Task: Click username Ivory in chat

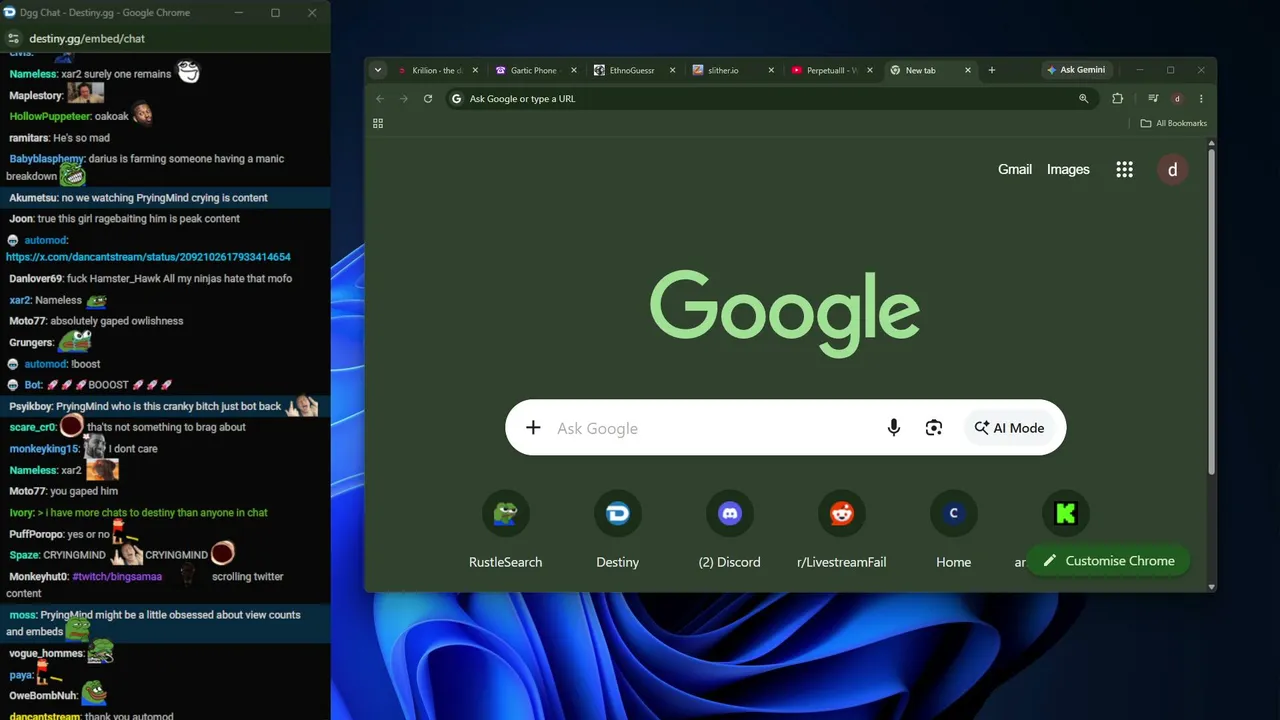Action: (x=22, y=513)
